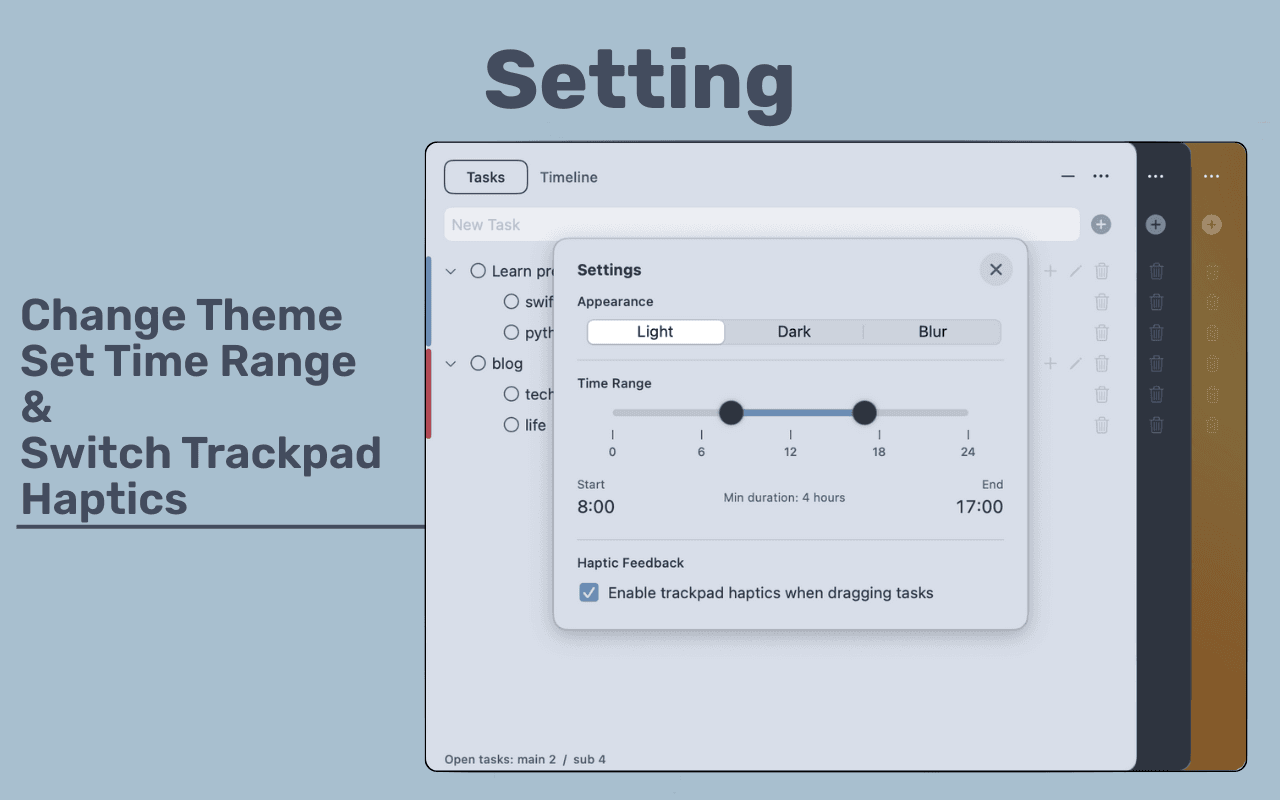
Task: Click the trash icon next to tech subtask
Action: point(1101,394)
